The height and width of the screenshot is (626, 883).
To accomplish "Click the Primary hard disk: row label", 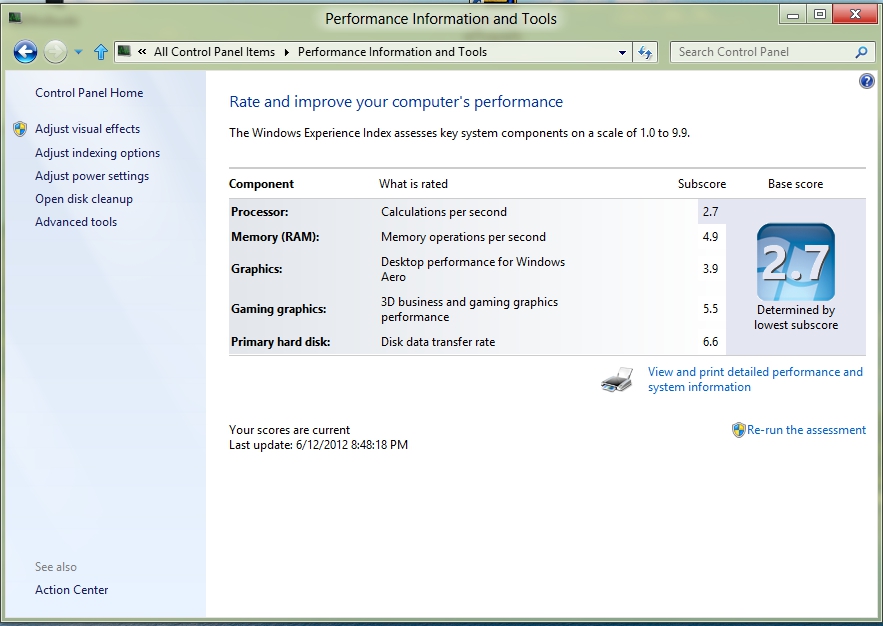I will point(280,342).
